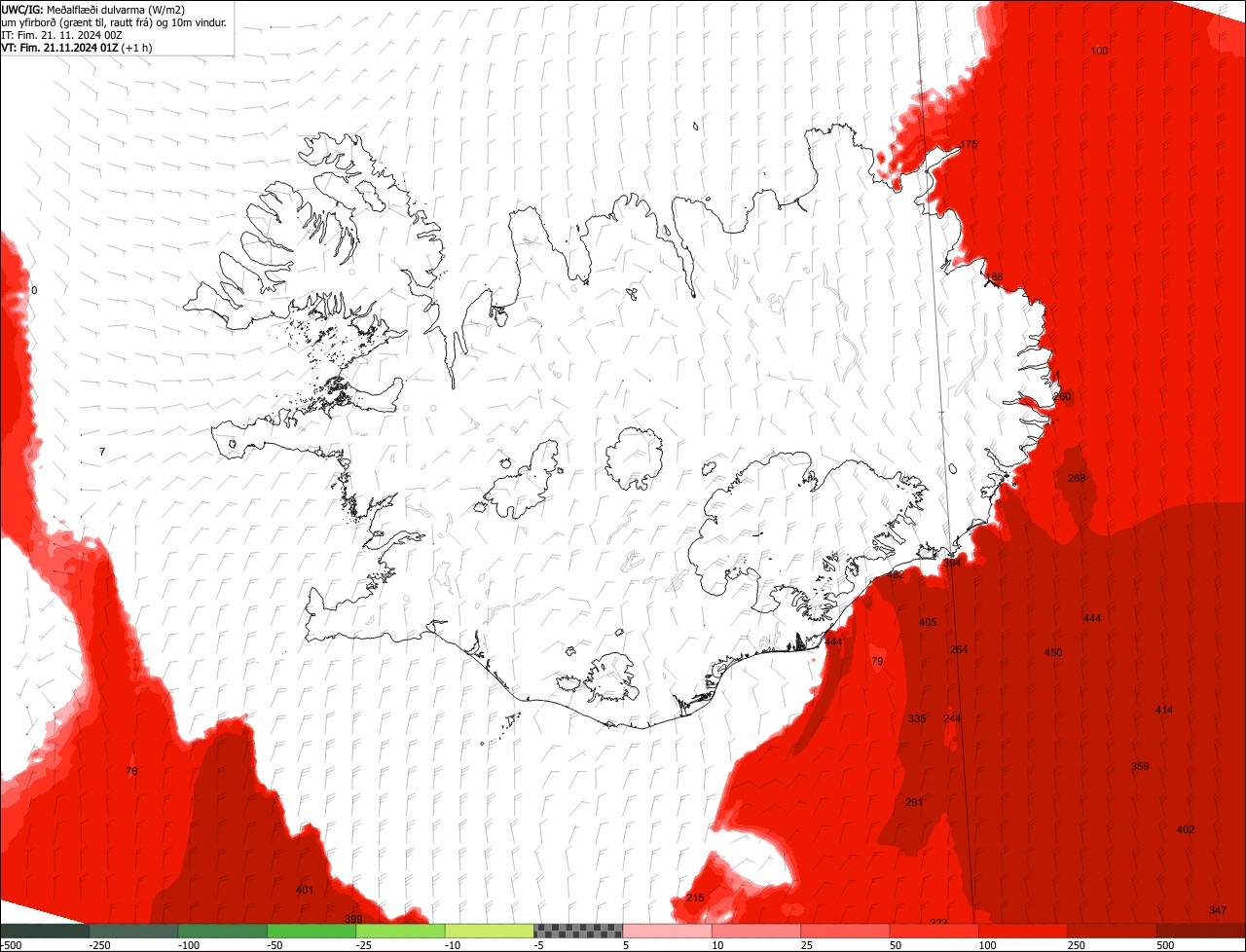Click the flux value 7 west of Iceland

(x=102, y=452)
